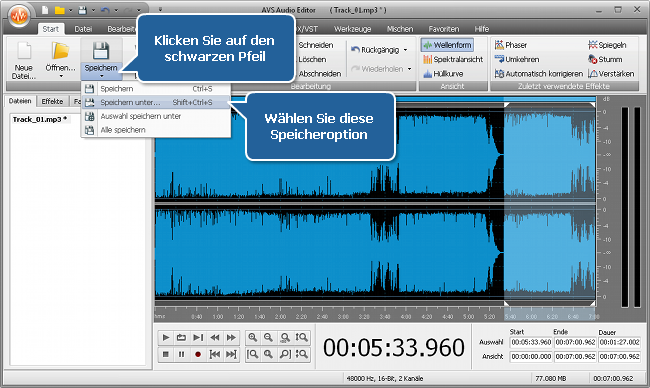
Task: Apply the Phaser effect
Action: 511,45
